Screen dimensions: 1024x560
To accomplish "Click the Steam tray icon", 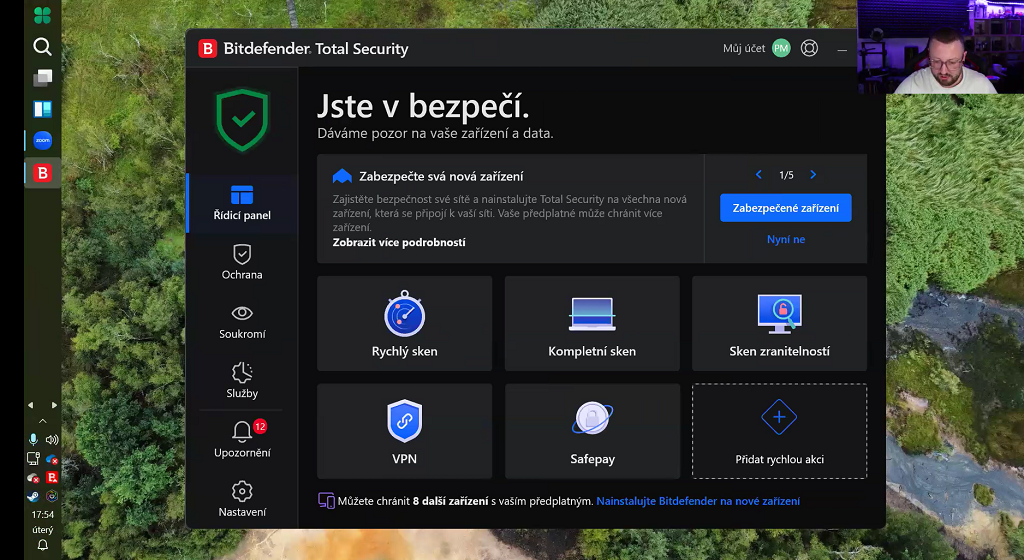I will point(33,497).
